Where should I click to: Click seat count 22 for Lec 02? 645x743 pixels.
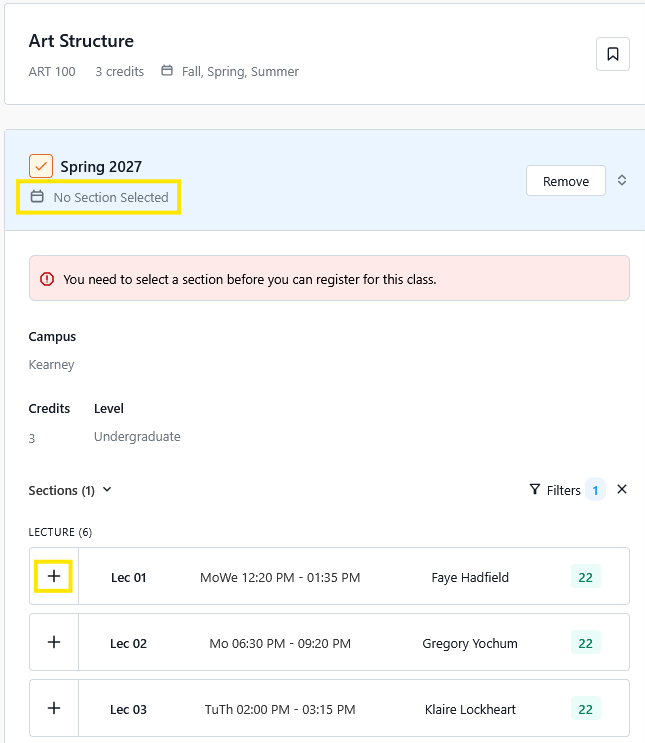[x=586, y=643]
